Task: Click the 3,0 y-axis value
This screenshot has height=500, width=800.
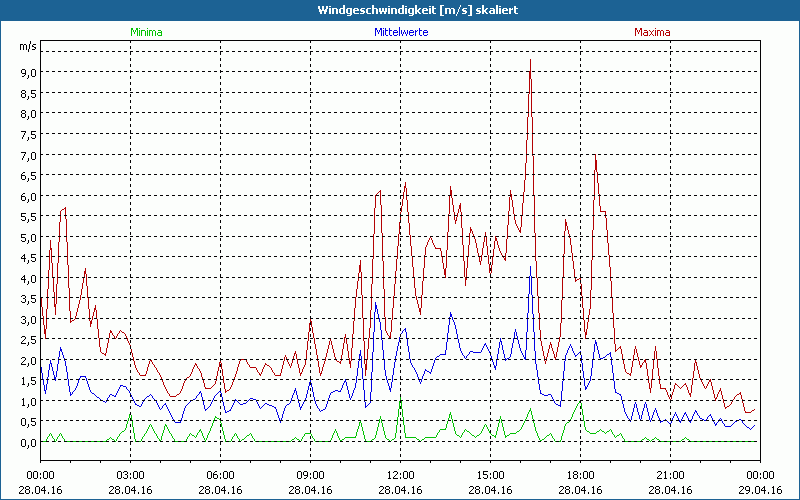Action: [28, 319]
